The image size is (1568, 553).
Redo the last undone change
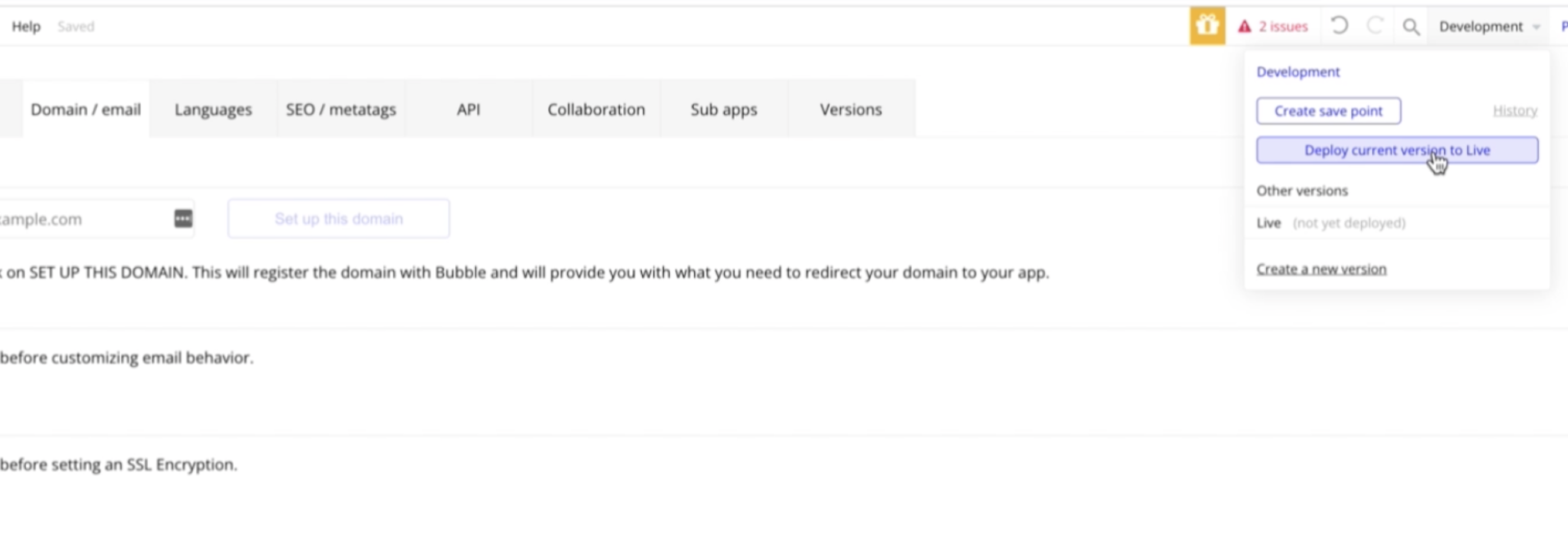[1375, 26]
